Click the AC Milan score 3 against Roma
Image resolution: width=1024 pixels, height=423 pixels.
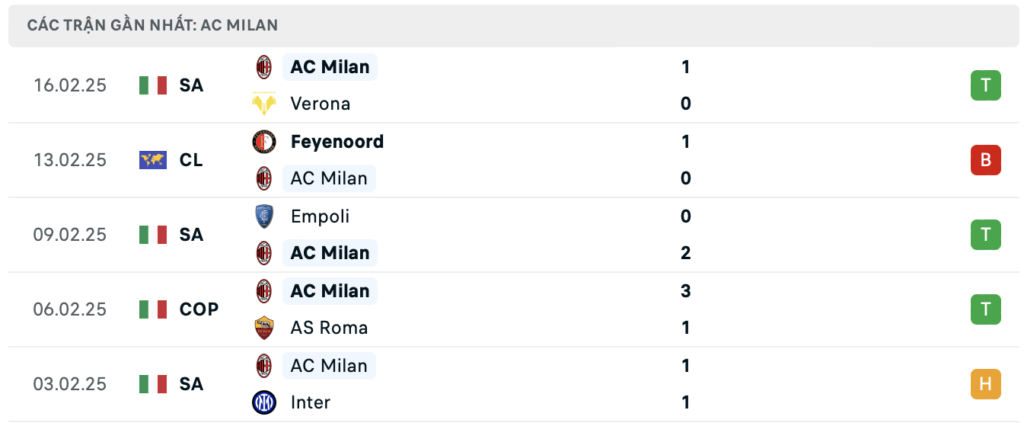[x=686, y=291]
